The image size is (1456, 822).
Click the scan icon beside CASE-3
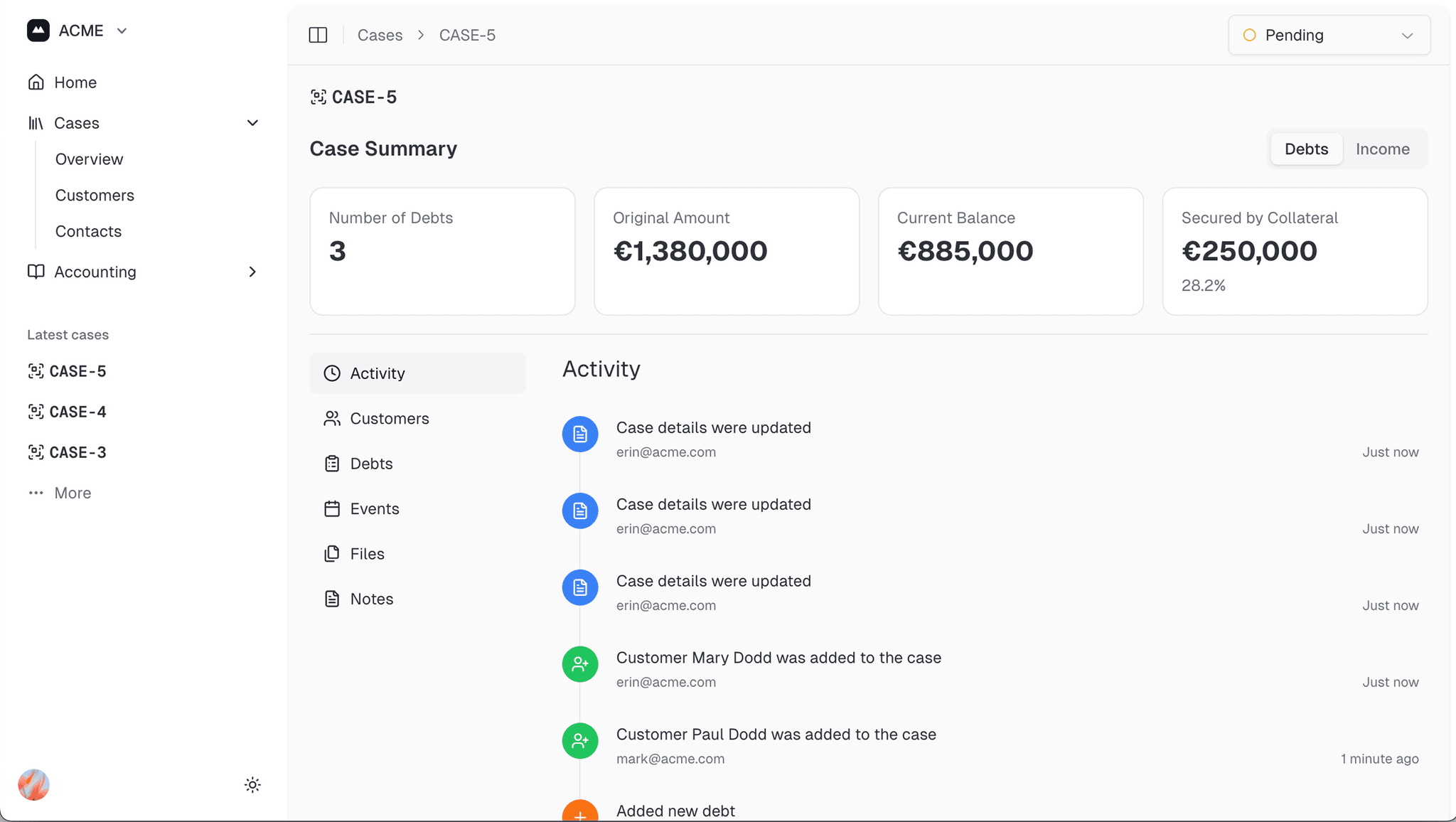tap(36, 452)
